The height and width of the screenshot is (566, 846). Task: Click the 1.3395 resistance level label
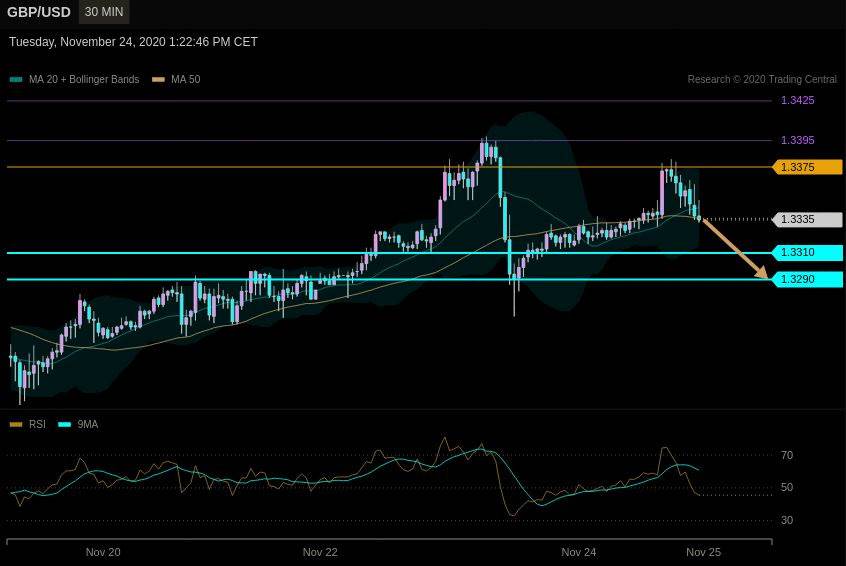(x=797, y=140)
